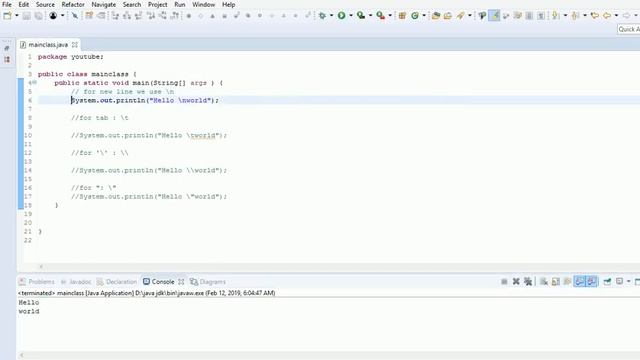Viewport: 640px width, 360px height.
Task: Click the Pin Console icon
Action: pos(607,282)
